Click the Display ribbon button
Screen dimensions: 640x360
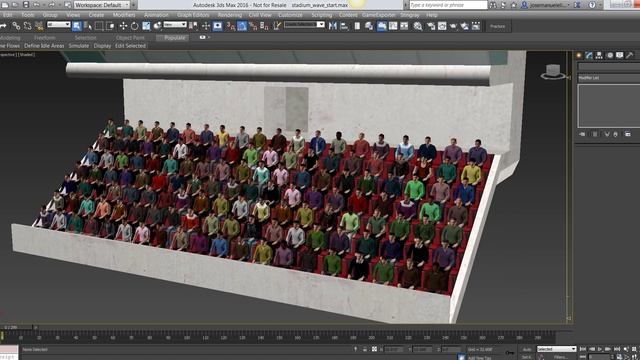pos(102,46)
